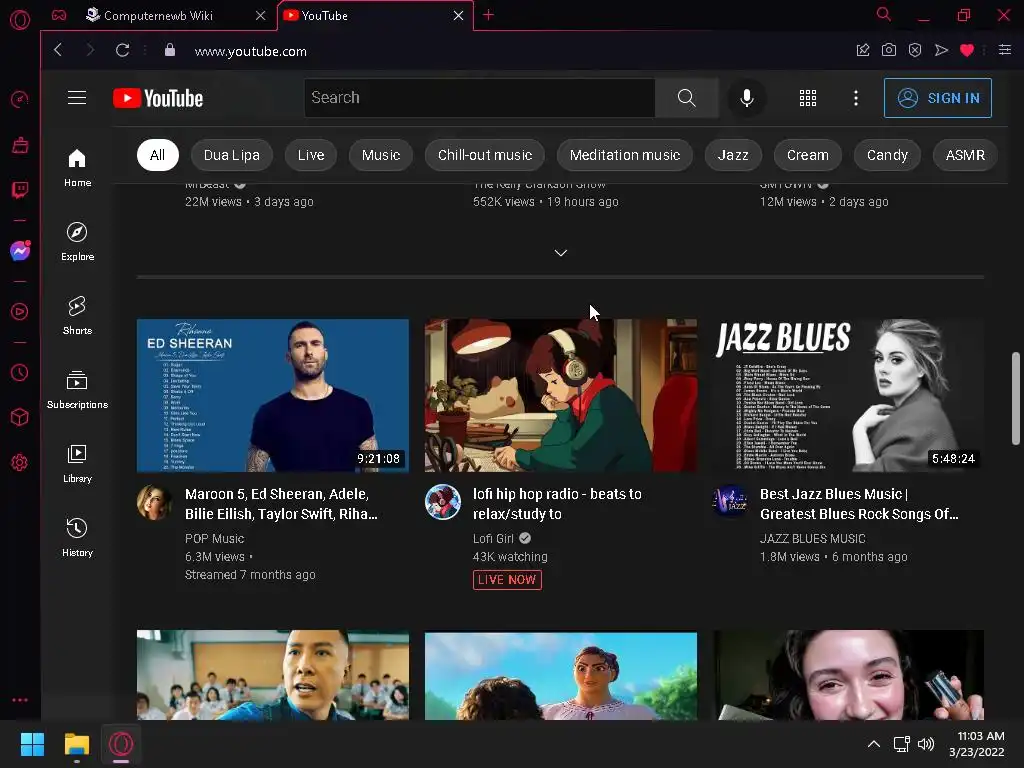Filter by Meditation music chip
Image resolution: width=1024 pixels, height=768 pixels.
coord(624,155)
